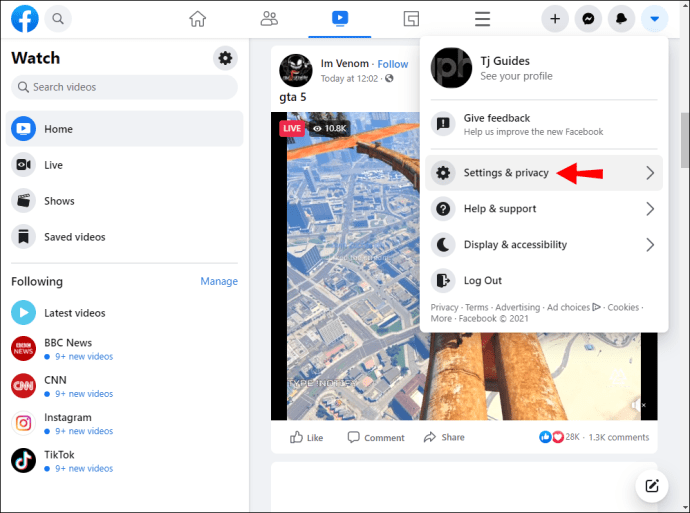Unmute the video speaker icon

(x=639, y=405)
